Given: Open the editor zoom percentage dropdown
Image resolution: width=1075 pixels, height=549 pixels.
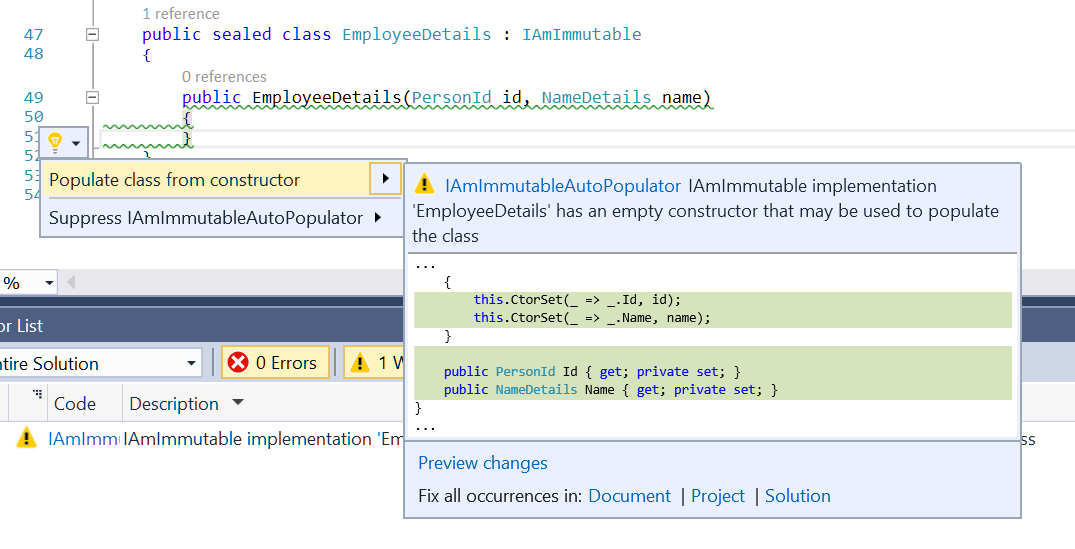Looking at the screenshot, I should coord(49,283).
